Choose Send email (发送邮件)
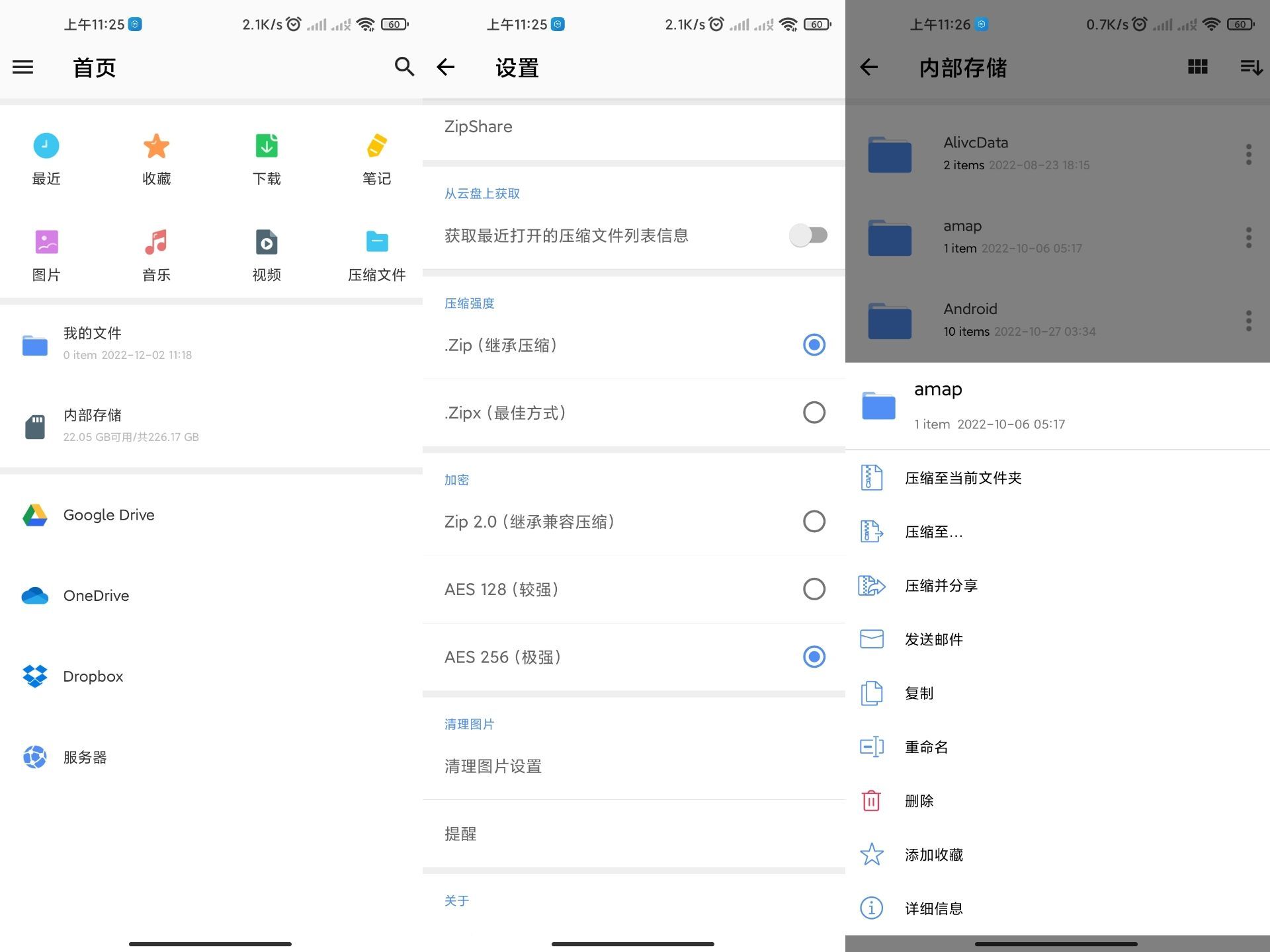Viewport: 1270px width, 952px height. click(x=1058, y=639)
